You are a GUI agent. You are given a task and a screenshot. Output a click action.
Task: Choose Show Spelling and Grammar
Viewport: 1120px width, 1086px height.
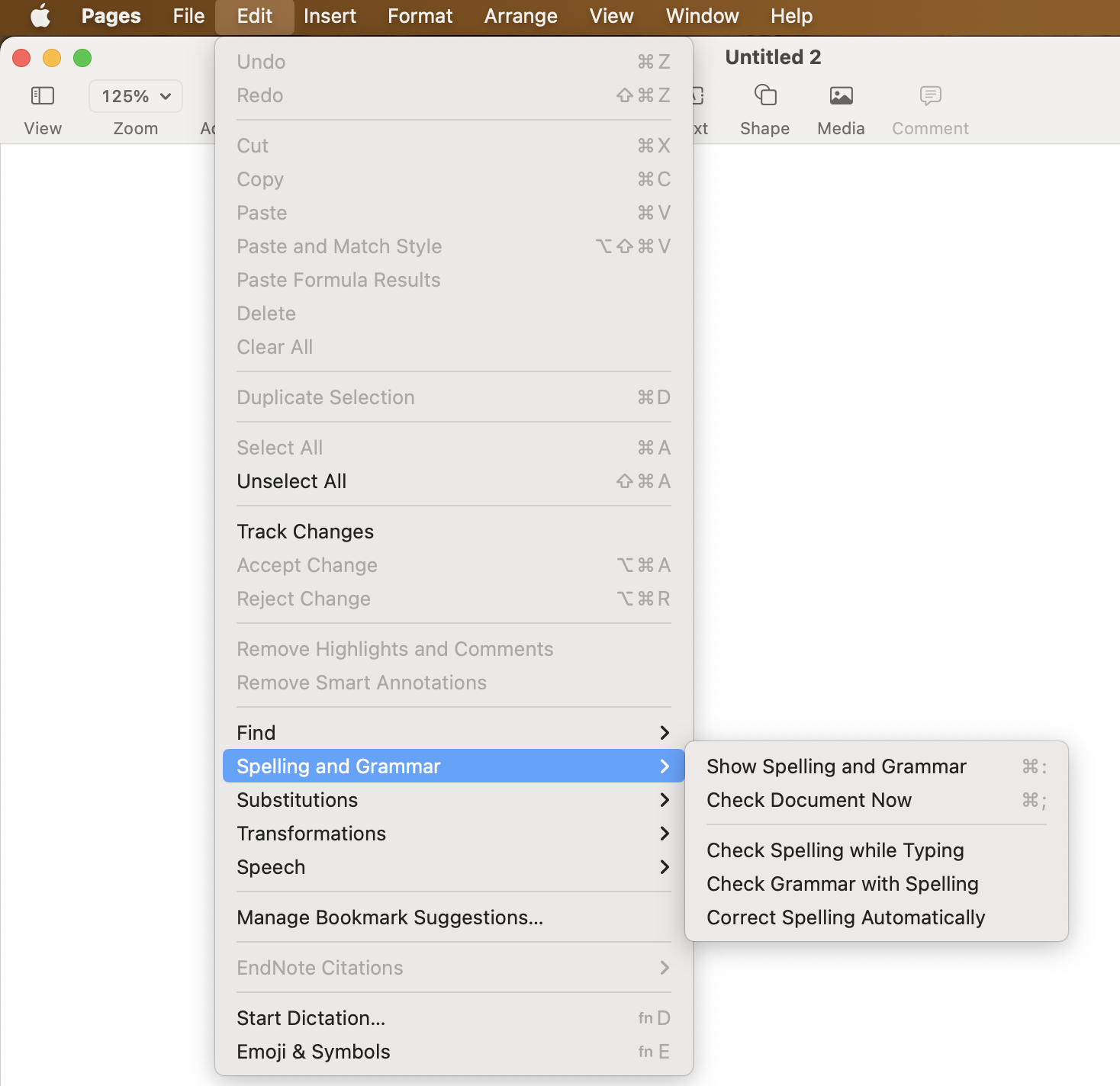(877, 766)
